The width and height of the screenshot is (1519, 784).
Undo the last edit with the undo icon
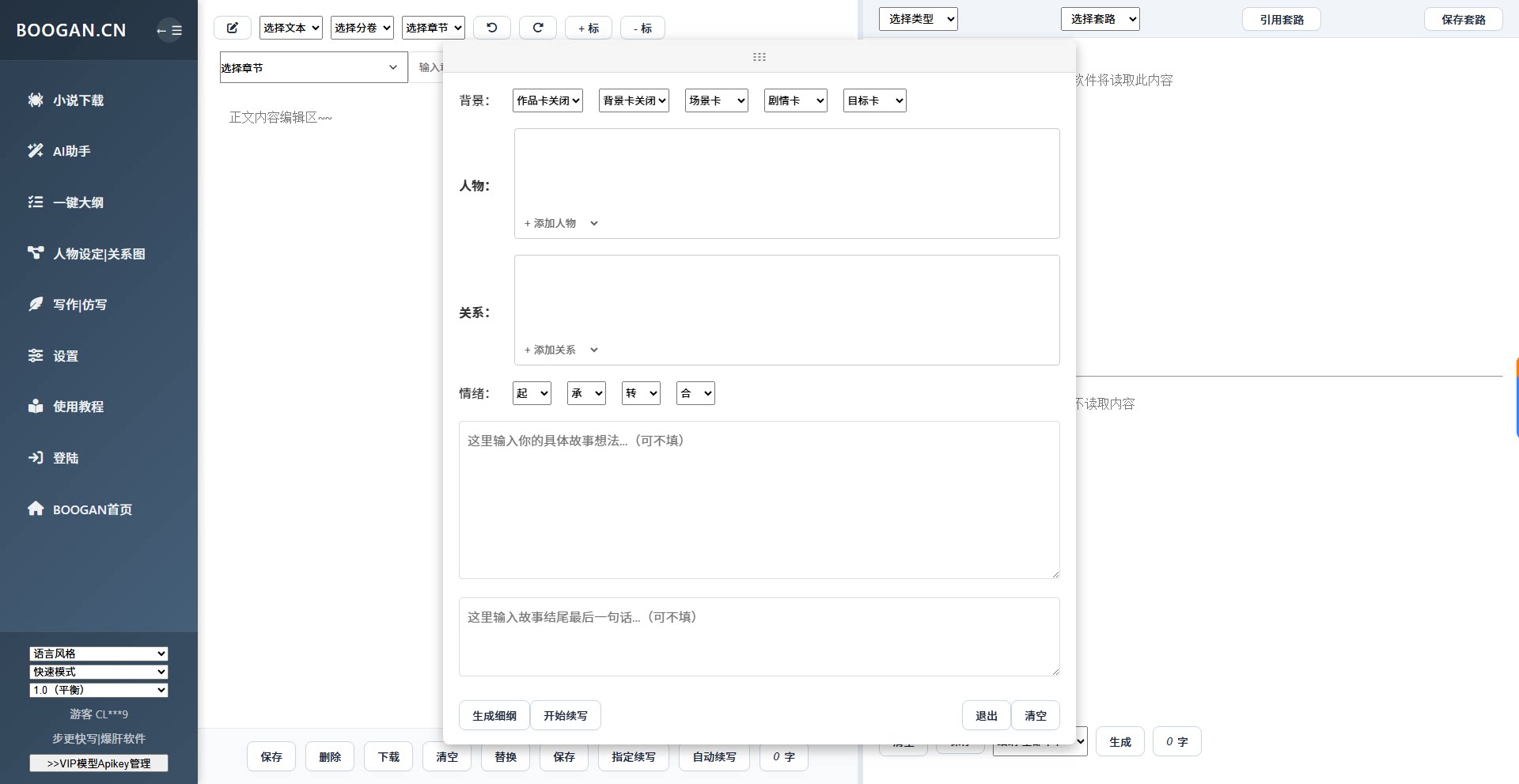pos(491,27)
